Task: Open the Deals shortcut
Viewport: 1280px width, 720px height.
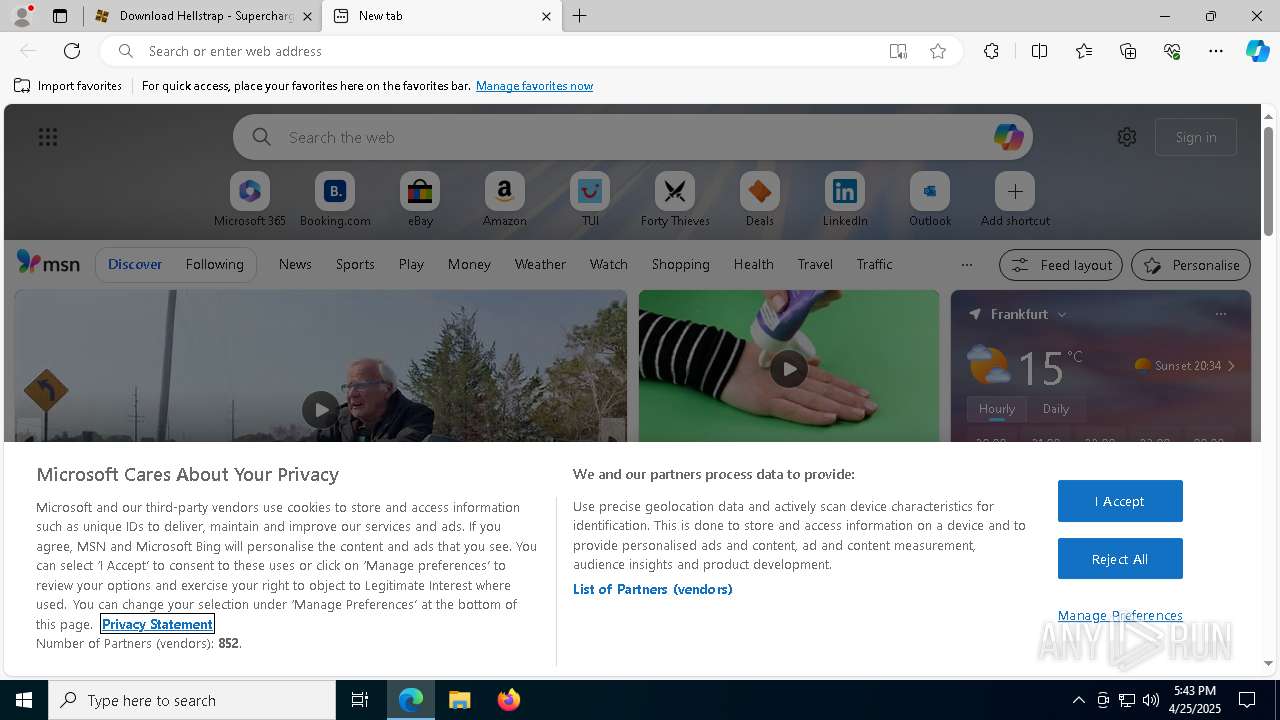Action: coord(760,200)
